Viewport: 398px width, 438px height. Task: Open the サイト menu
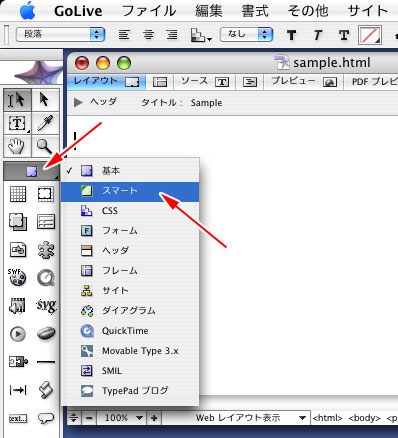point(367,11)
